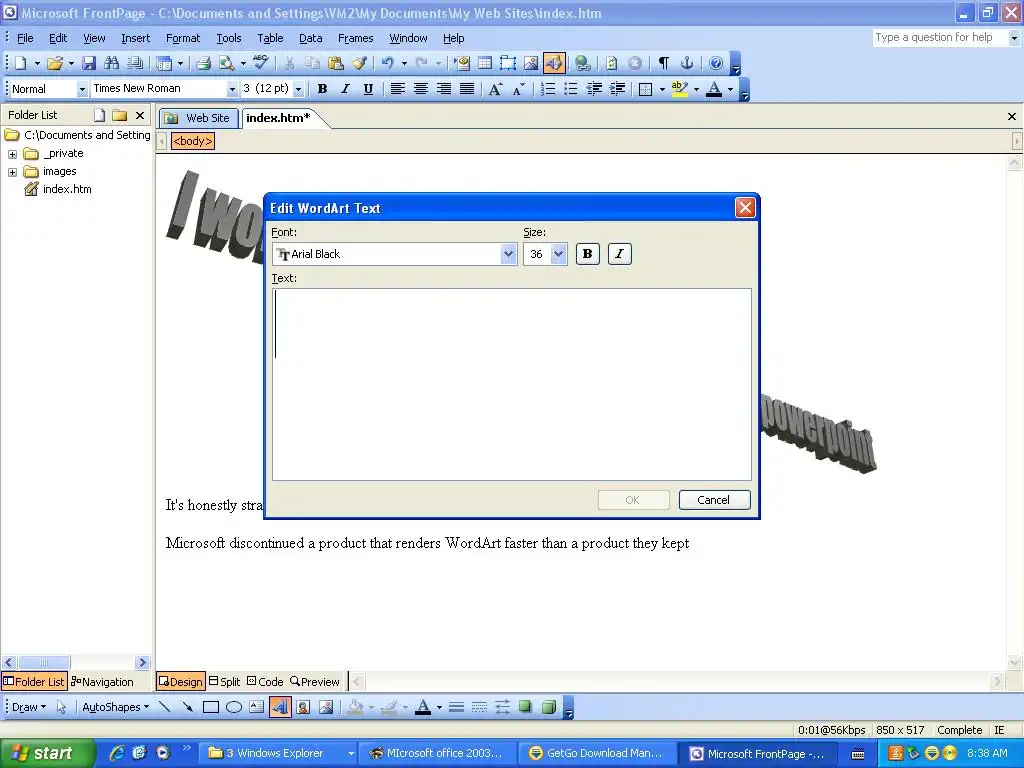The image size is (1024, 768).
Task: Click the <body> tag selector
Action: click(x=193, y=141)
